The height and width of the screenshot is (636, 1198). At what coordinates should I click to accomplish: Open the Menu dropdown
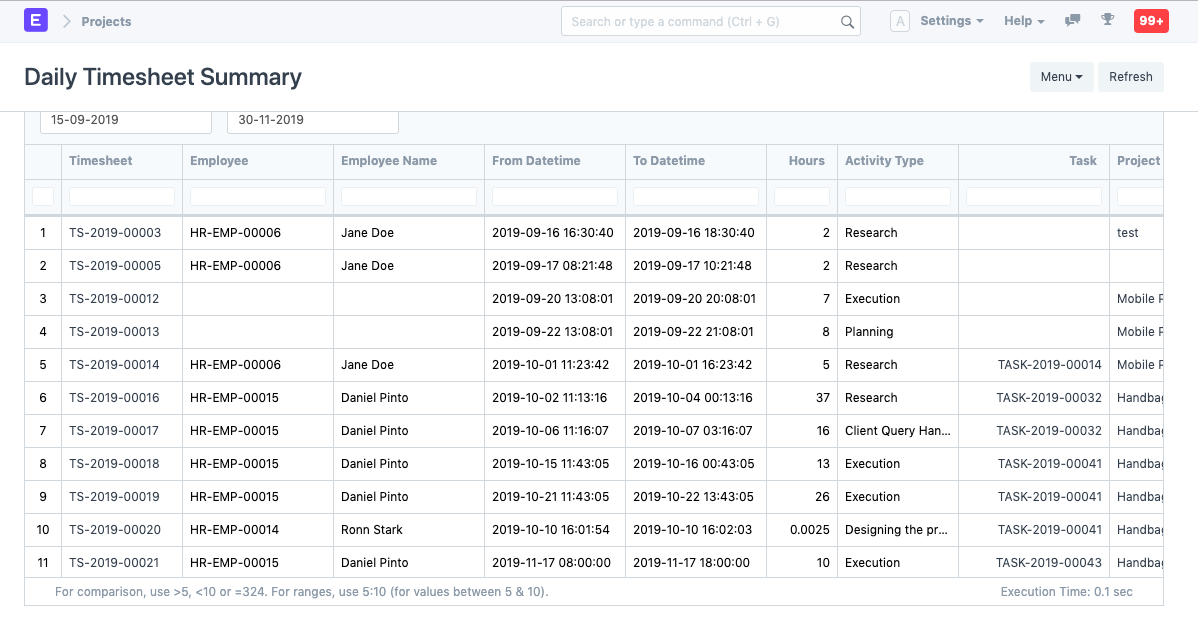pyautogui.click(x=1061, y=76)
